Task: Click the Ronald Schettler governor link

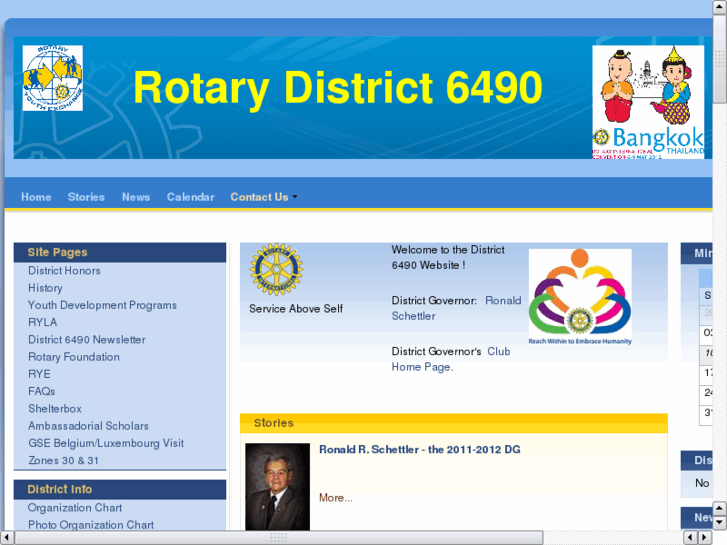Action: click(456, 308)
